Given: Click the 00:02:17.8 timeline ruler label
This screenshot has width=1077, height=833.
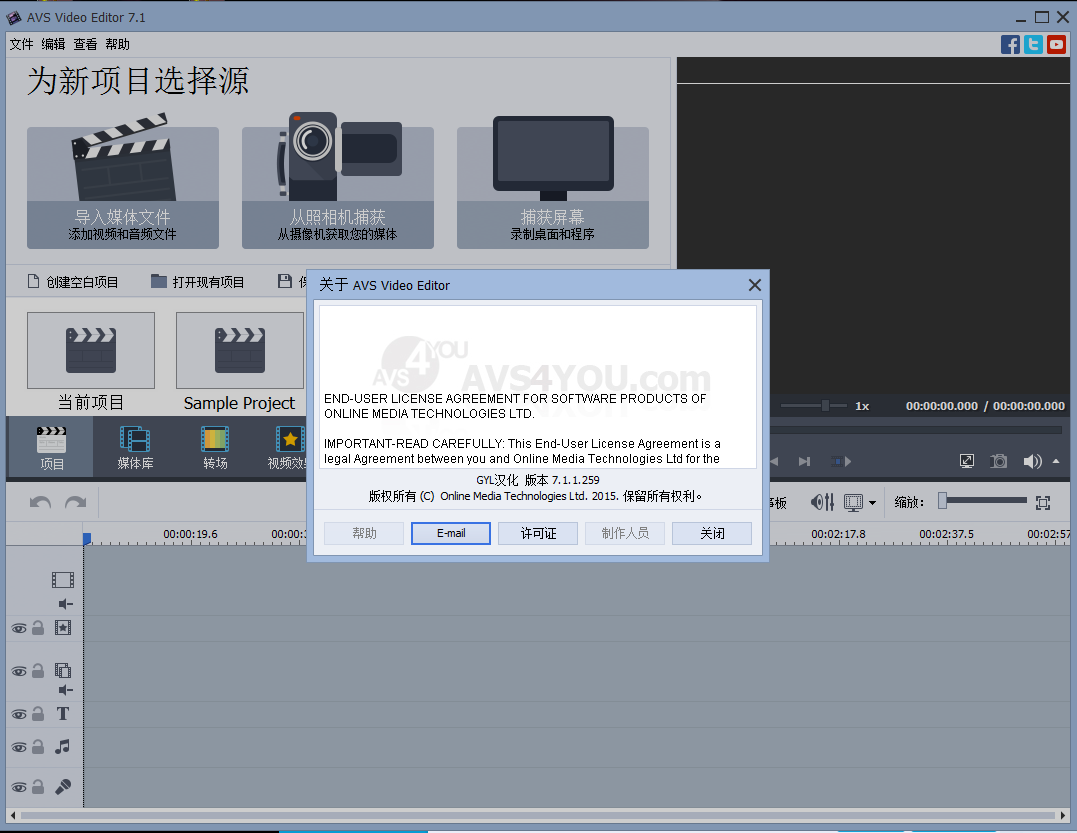Looking at the screenshot, I should [x=838, y=534].
